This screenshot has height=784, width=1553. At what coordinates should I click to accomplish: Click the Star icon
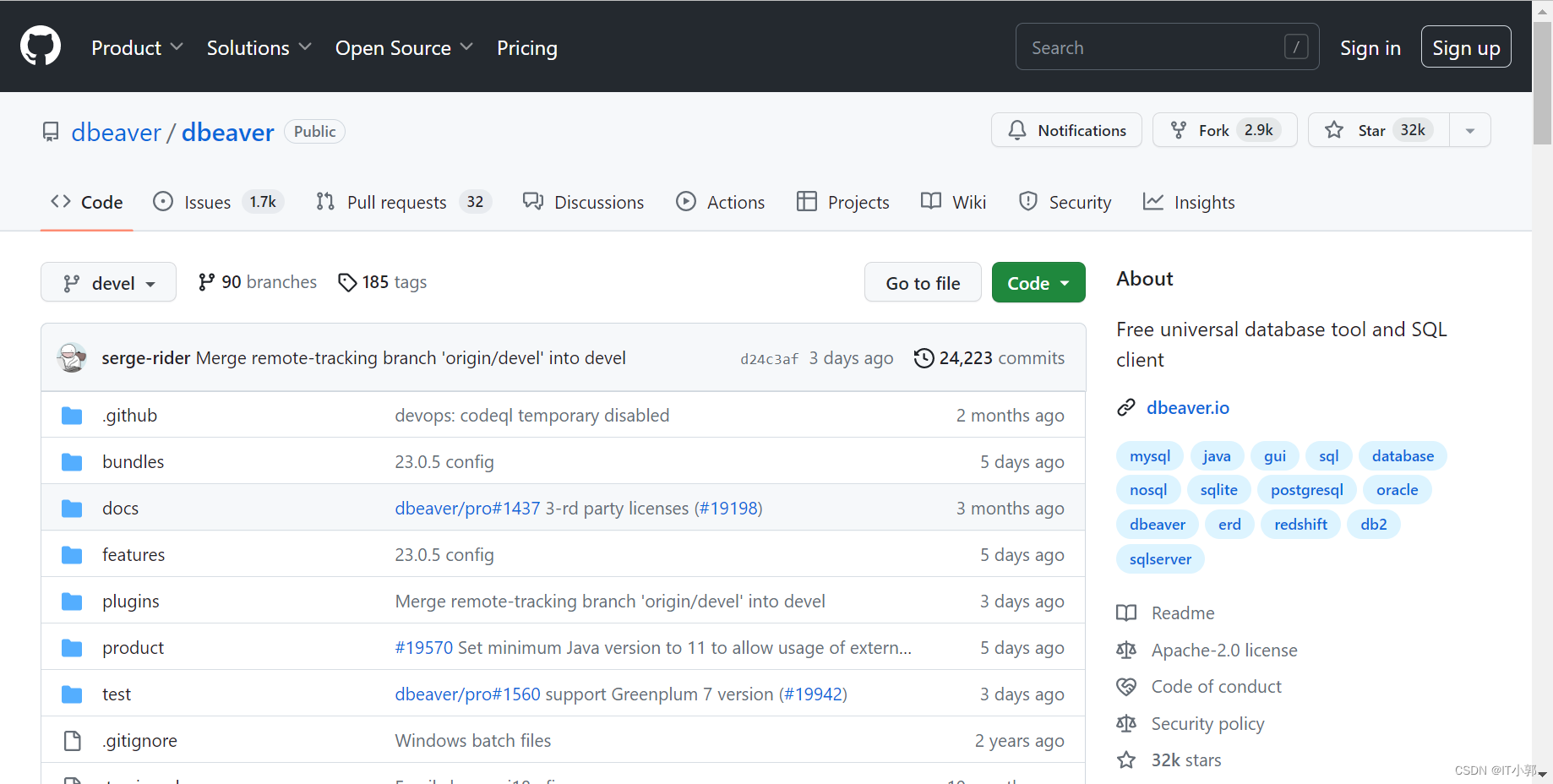(x=1334, y=130)
